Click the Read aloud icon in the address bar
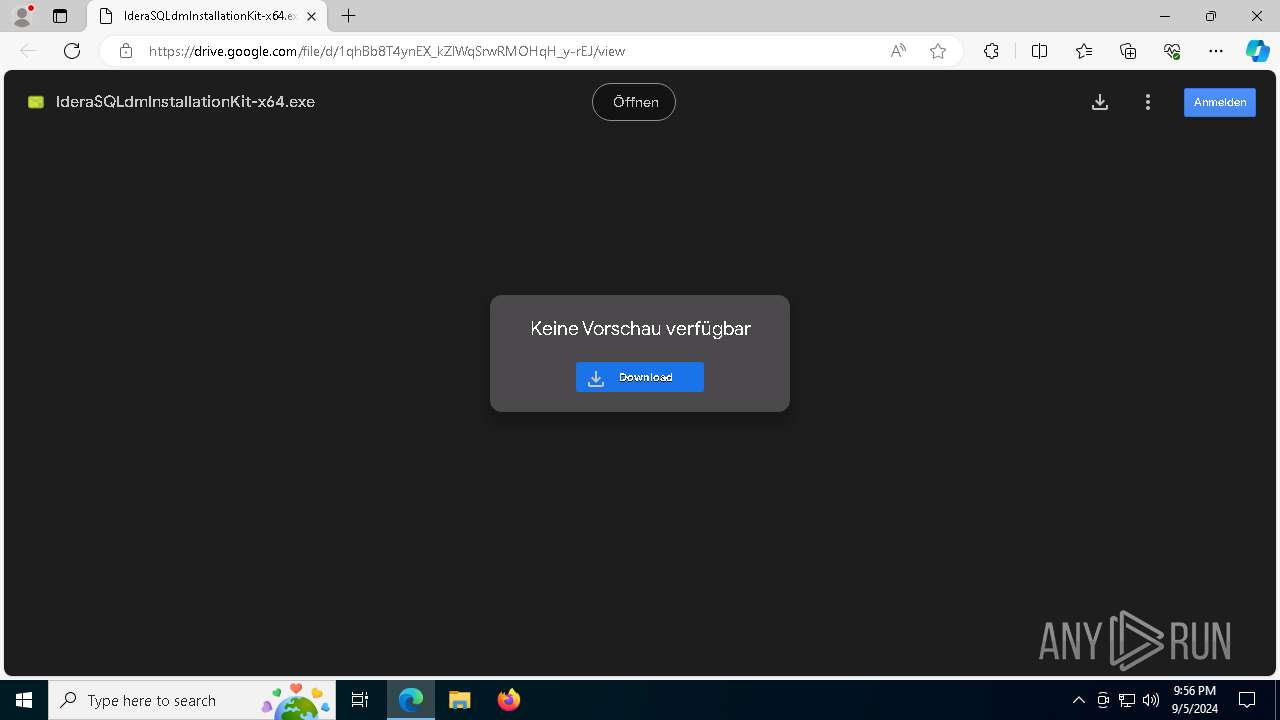Image resolution: width=1280 pixels, height=720 pixels. [898, 51]
